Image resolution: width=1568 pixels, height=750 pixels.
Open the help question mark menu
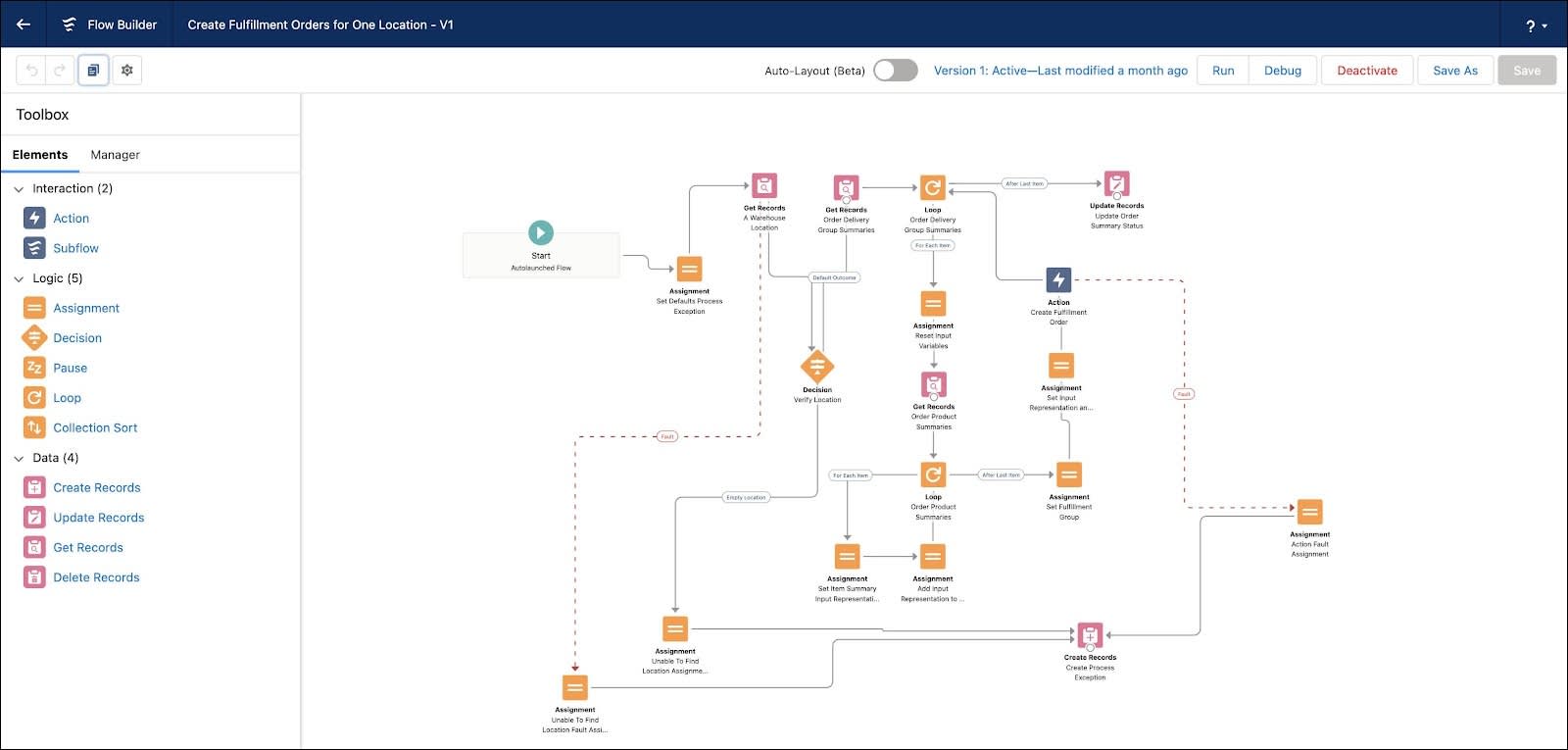point(1536,26)
